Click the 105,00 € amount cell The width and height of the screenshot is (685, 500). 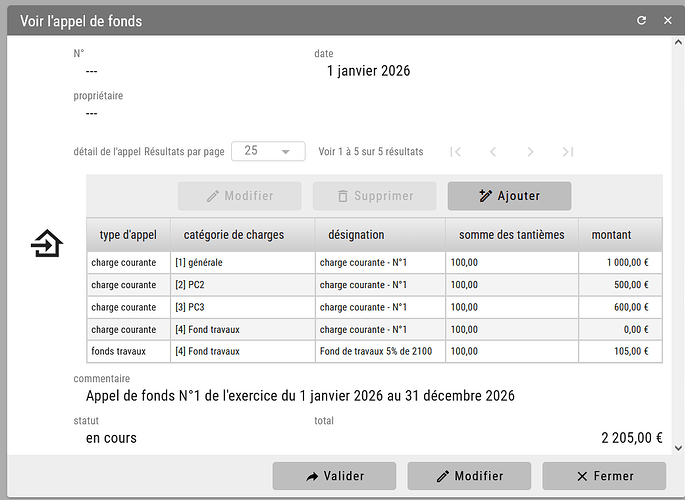click(x=620, y=351)
